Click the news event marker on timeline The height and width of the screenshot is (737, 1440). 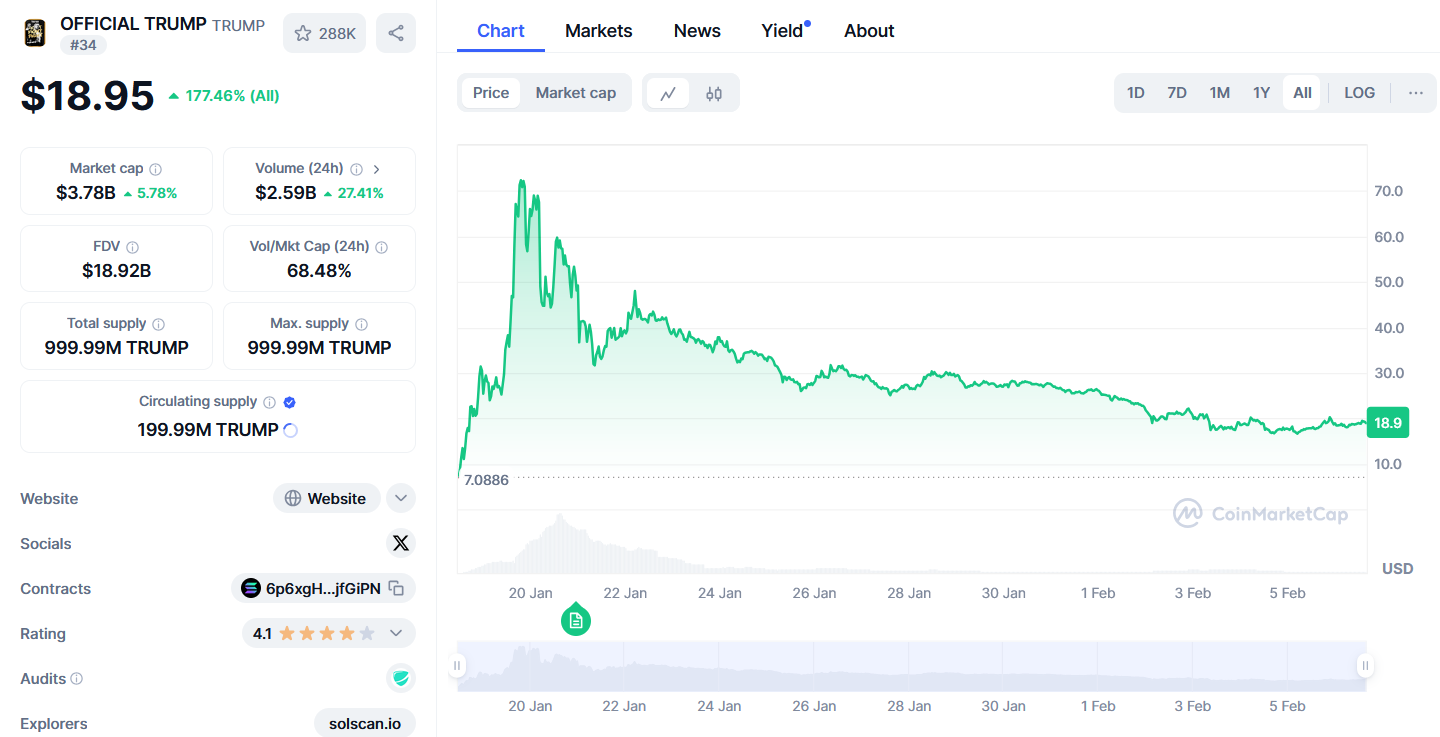[x=576, y=620]
